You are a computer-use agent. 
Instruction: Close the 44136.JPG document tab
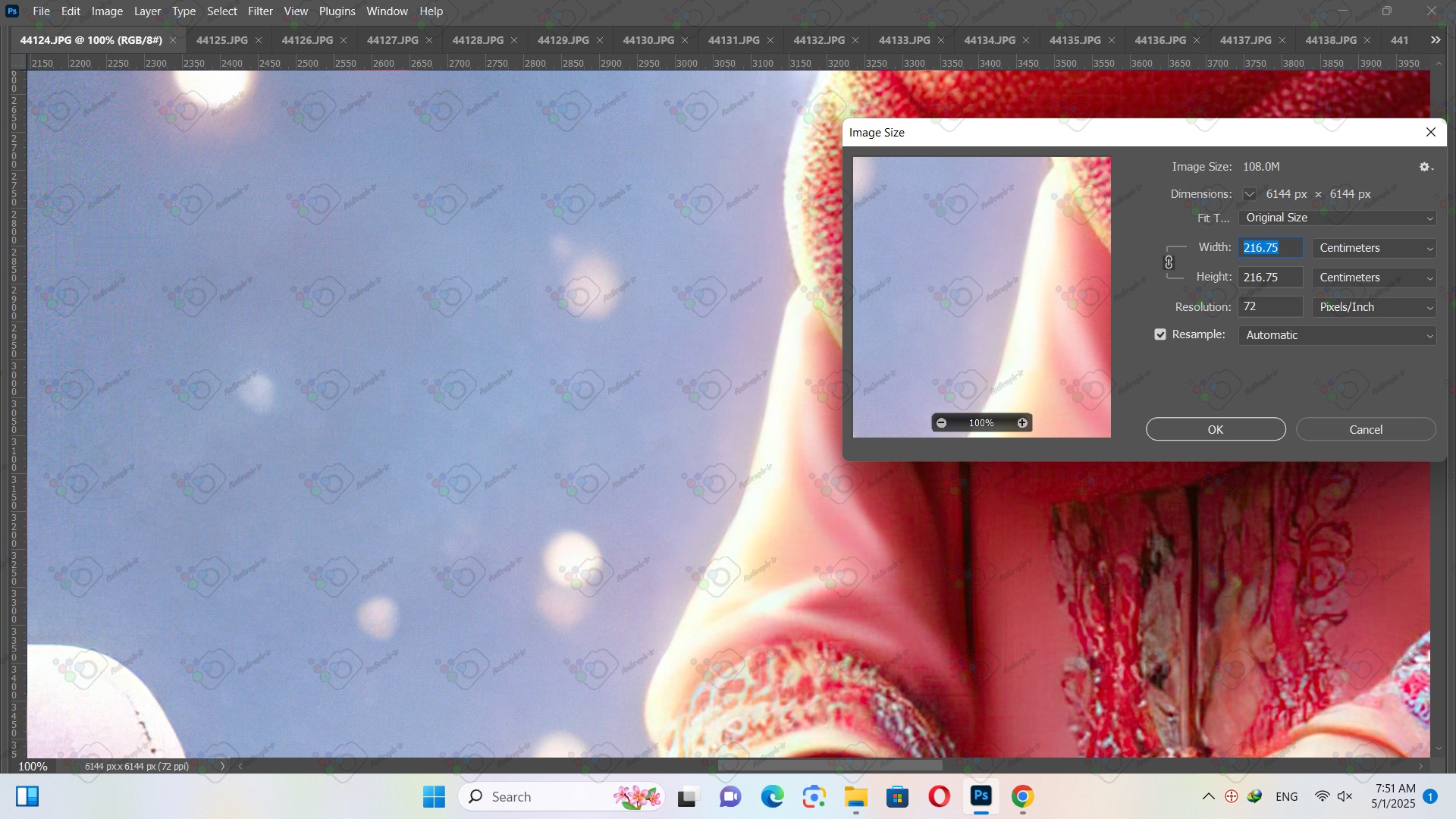[1197, 40]
